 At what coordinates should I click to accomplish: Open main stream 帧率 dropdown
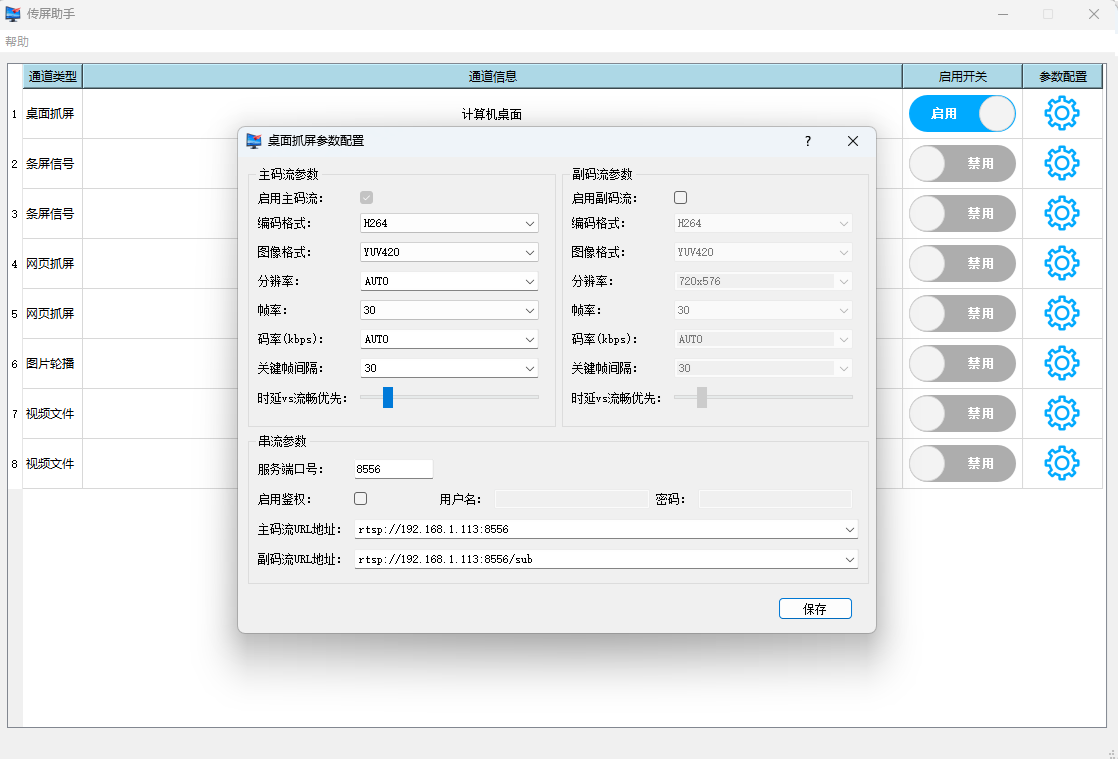coord(449,311)
